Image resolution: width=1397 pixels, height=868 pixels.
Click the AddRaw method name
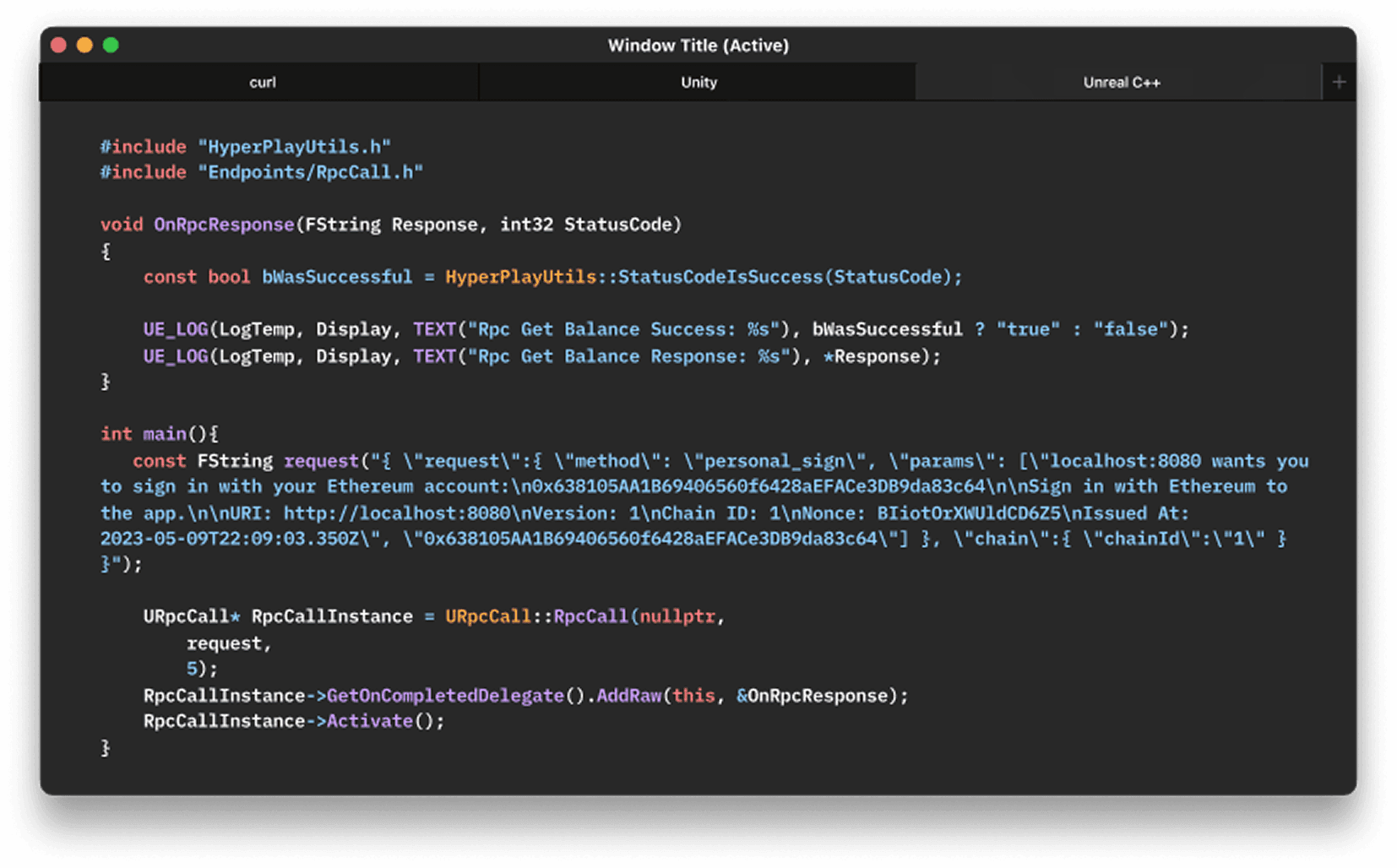click(x=628, y=696)
